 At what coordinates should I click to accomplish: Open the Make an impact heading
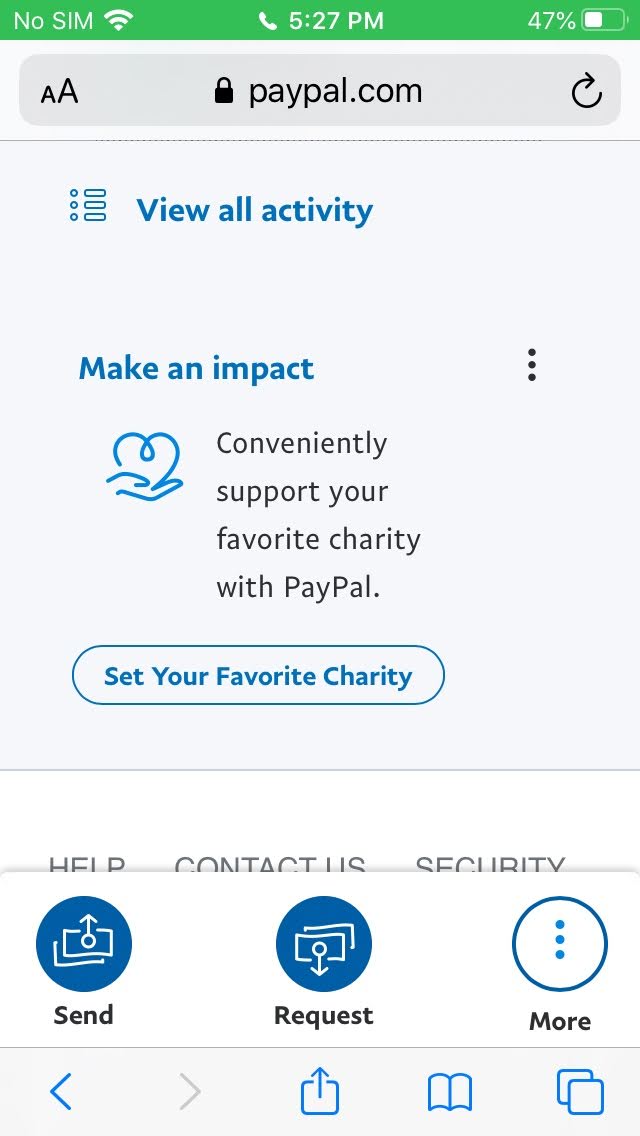click(196, 368)
